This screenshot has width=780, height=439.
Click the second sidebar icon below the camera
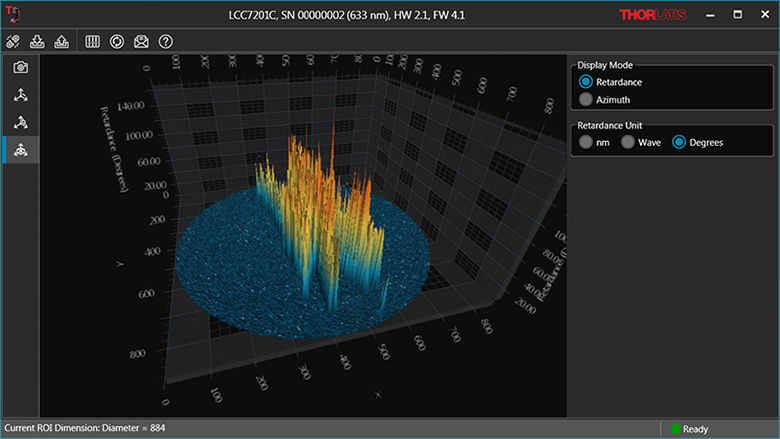(x=20, y=95)
